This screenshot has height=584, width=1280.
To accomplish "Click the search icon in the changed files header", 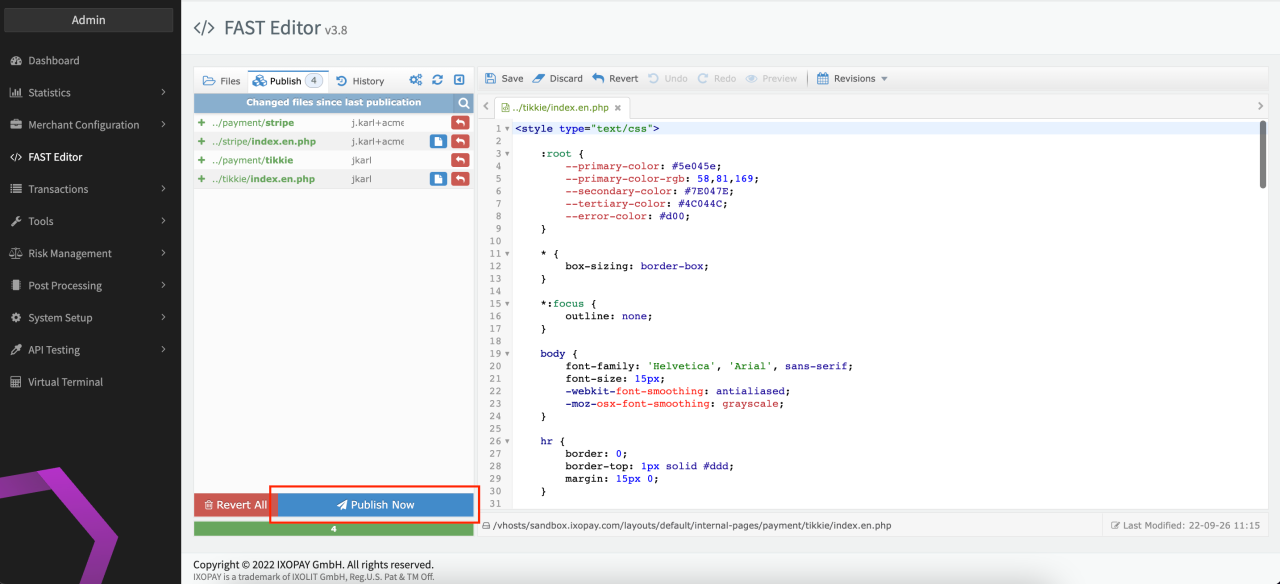I will coord(463,103).
